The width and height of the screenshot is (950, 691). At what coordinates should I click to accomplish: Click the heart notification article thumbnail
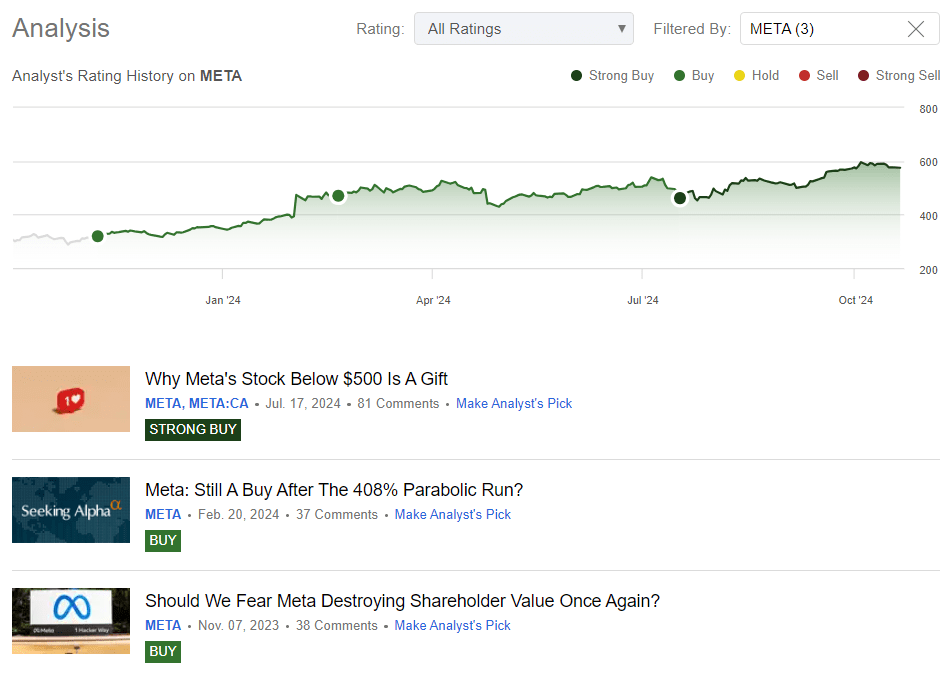tap(71, 399)
